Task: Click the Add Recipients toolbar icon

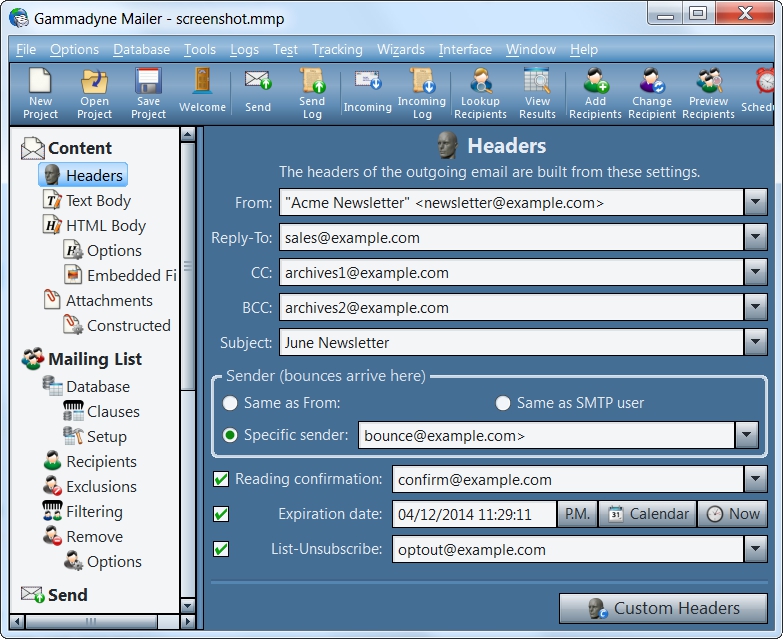Action: point(595,92)
